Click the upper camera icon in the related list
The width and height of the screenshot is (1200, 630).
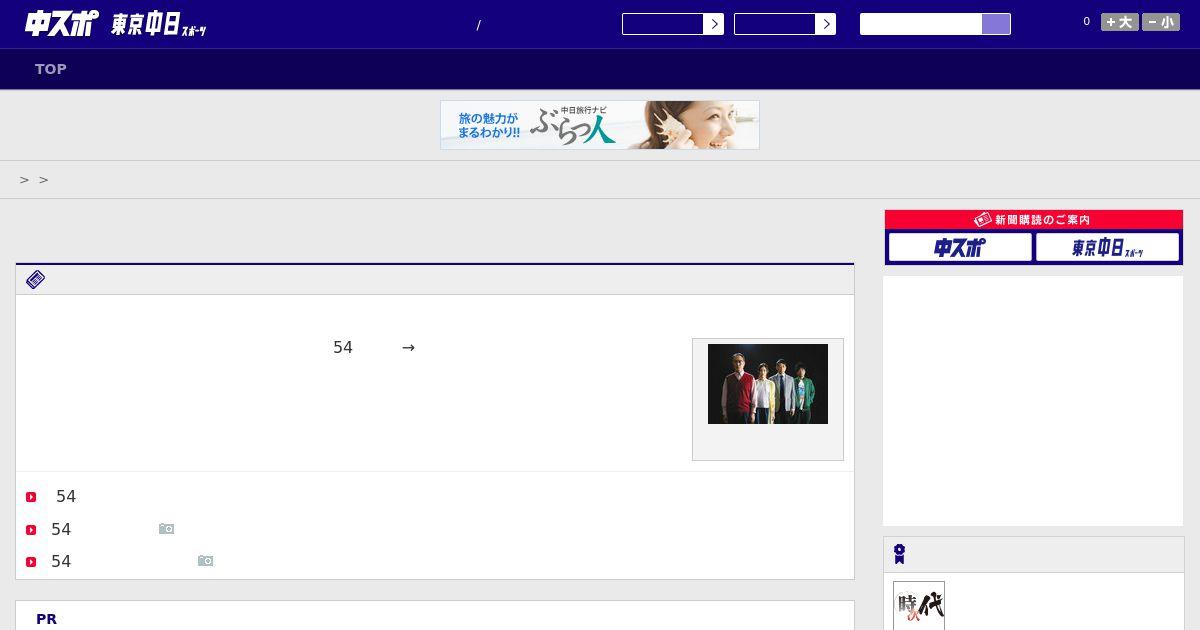tap(167, 529)
